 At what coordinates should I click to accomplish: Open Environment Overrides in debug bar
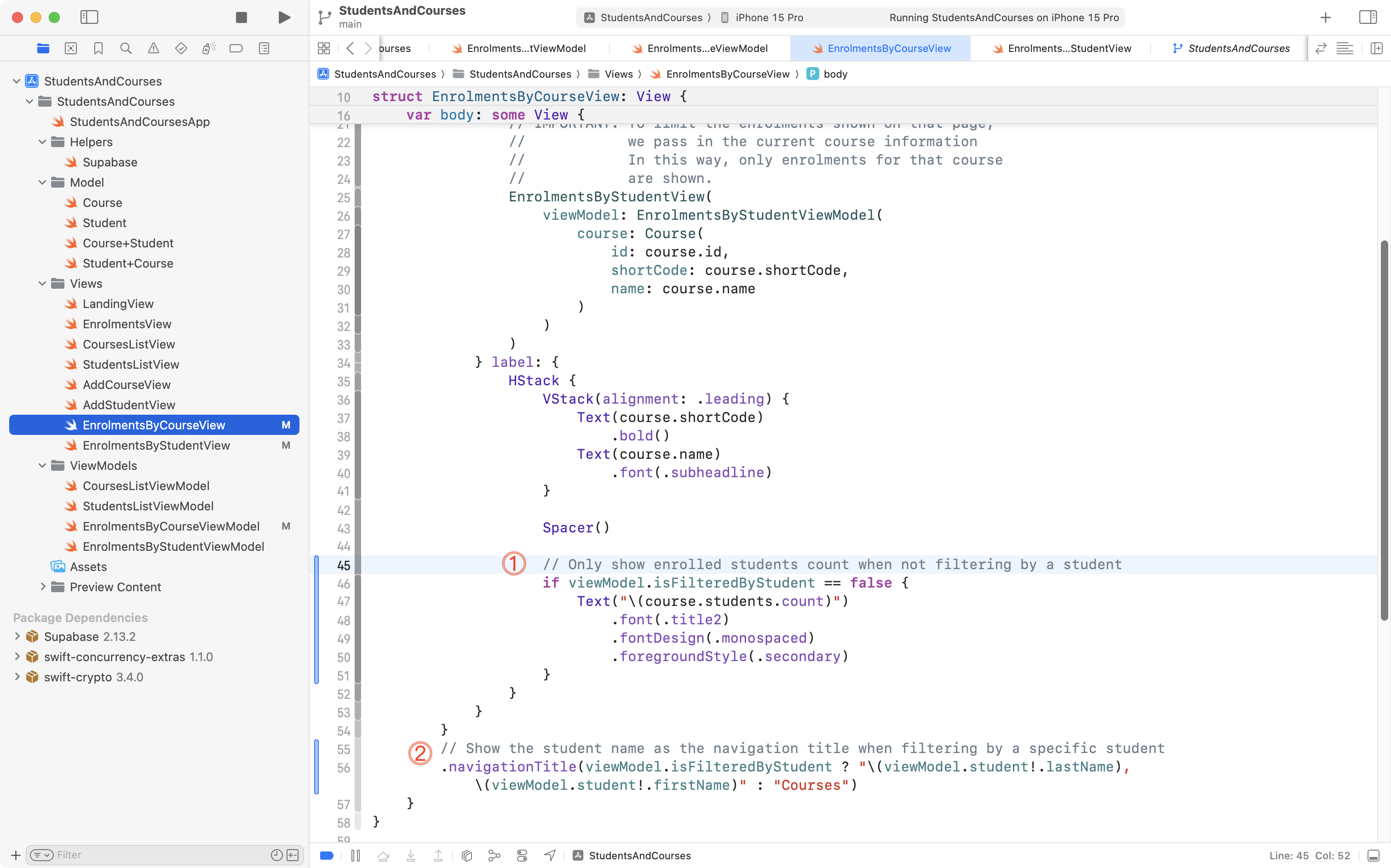click(x=522, y=856)
